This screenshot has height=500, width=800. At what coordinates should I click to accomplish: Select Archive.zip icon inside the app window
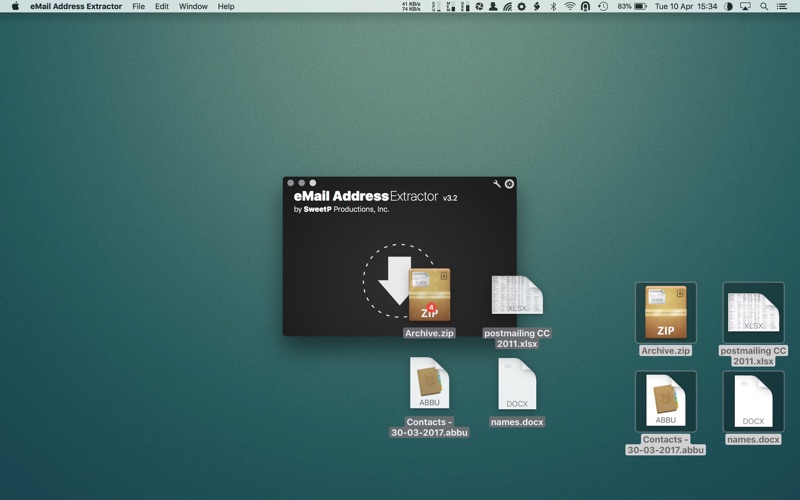point(429,295)
